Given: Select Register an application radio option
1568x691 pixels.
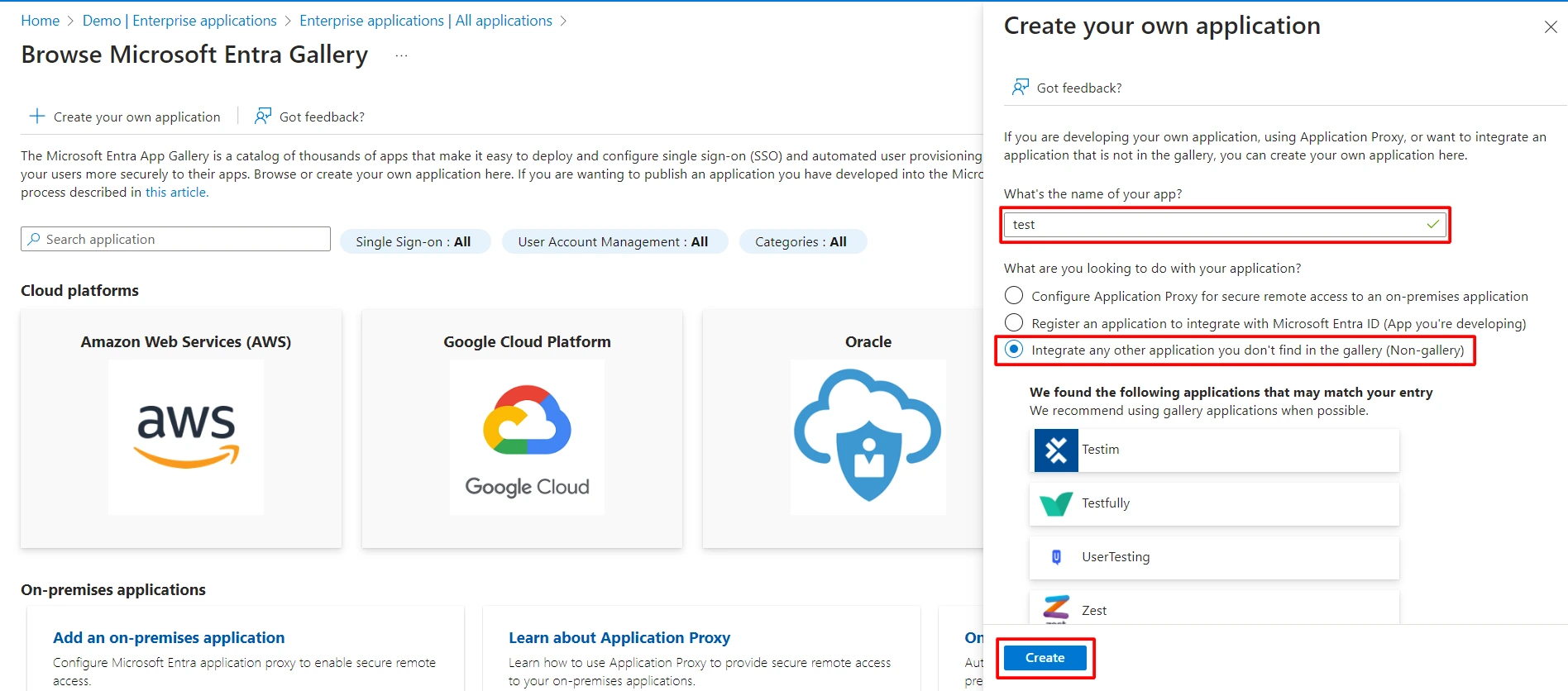Looking at the screenshot, I should point(1014,322).
